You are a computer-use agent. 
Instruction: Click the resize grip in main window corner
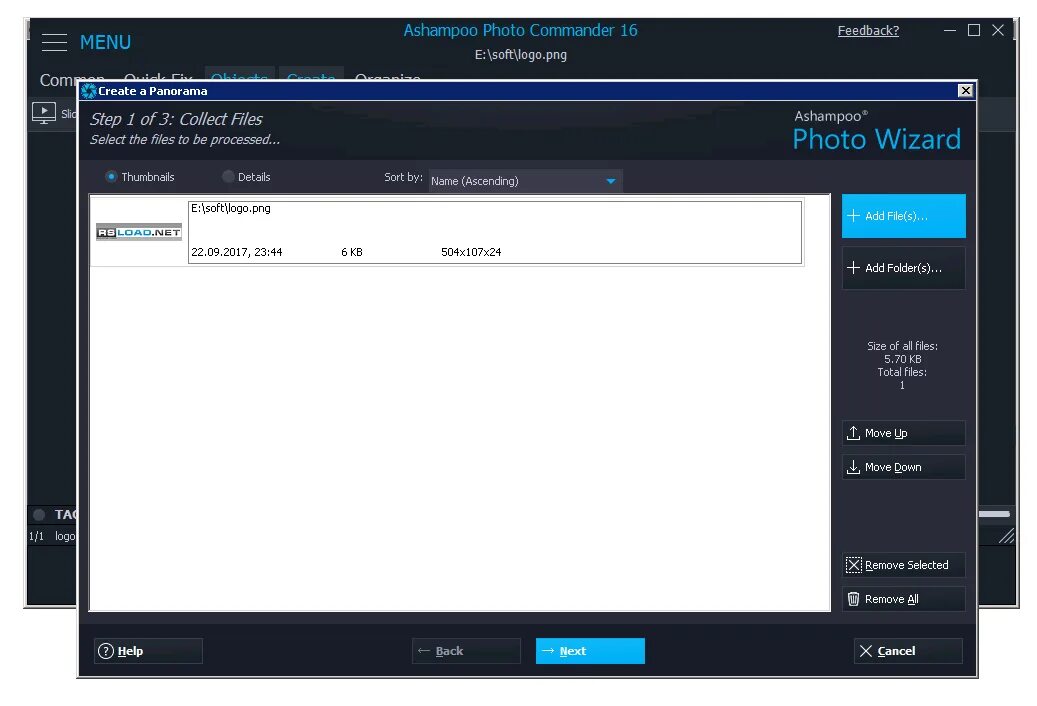pyautogui.click(x=1007, y=536)
